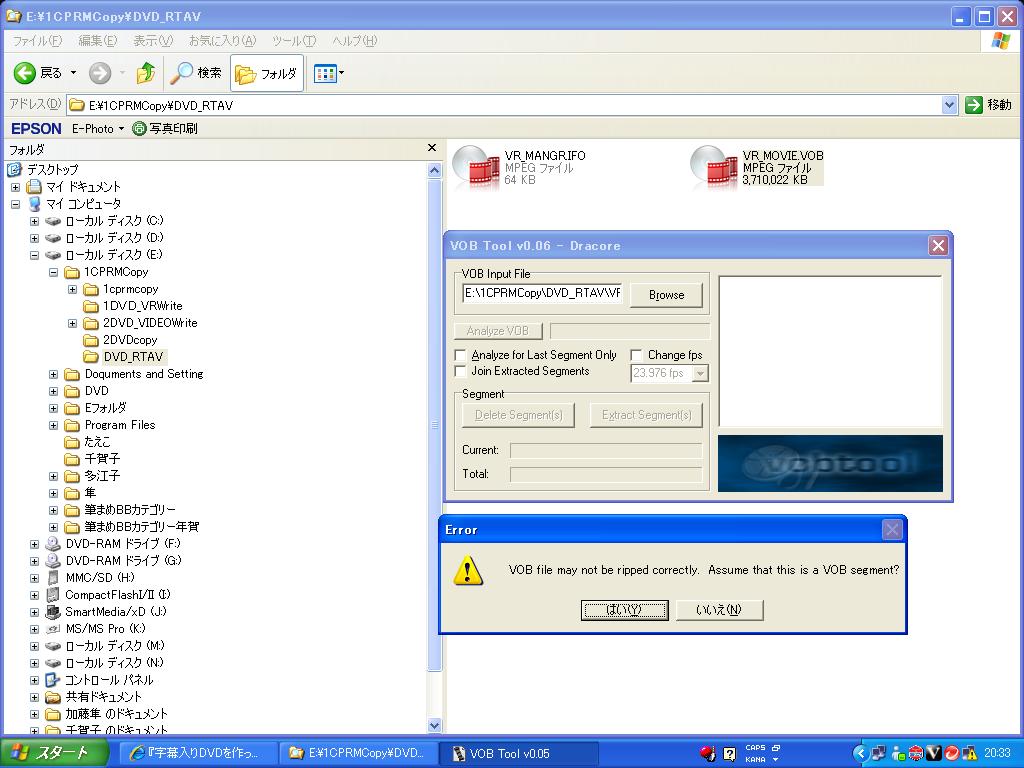Click the Analyze VOB button
The height and width of the screenshot is (768, 1024).
pyautogui.click(x=498, y=331)
